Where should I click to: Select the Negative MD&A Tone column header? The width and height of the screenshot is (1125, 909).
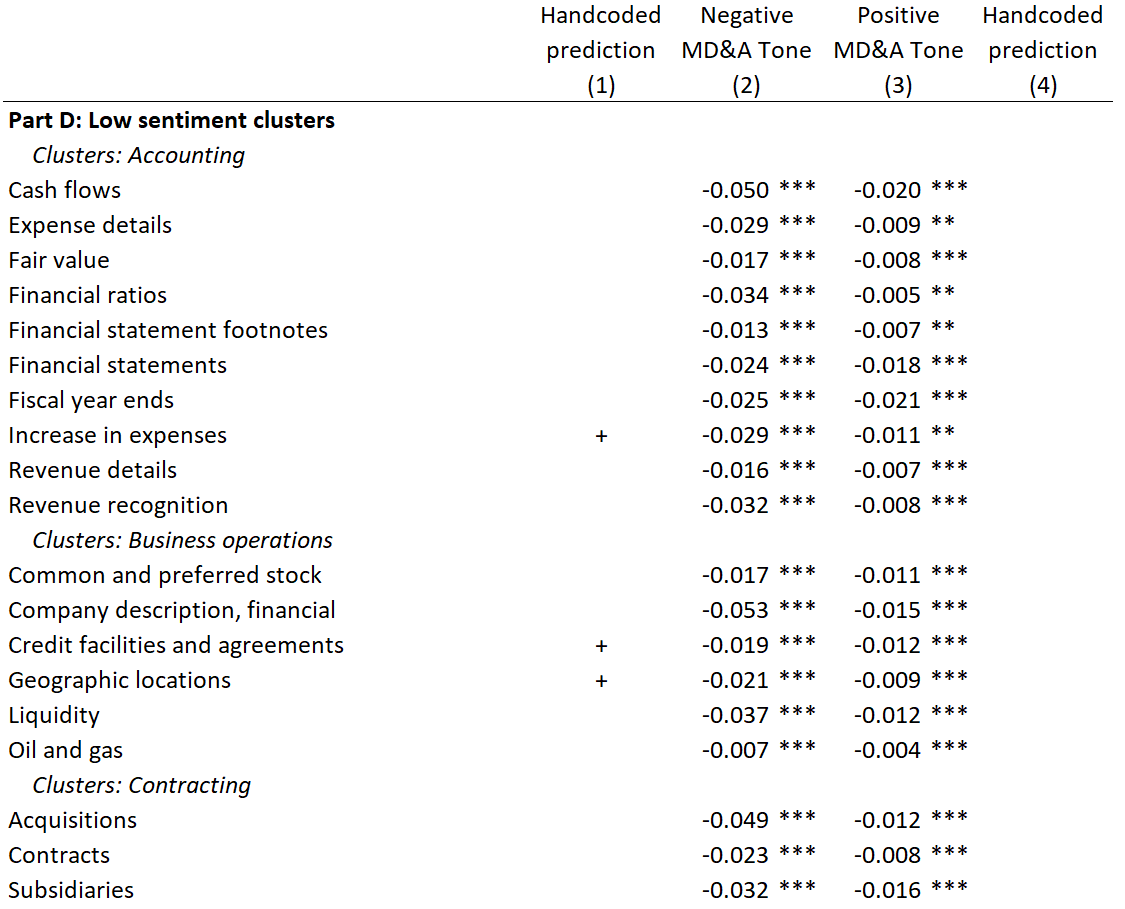(x=746, y=50)
